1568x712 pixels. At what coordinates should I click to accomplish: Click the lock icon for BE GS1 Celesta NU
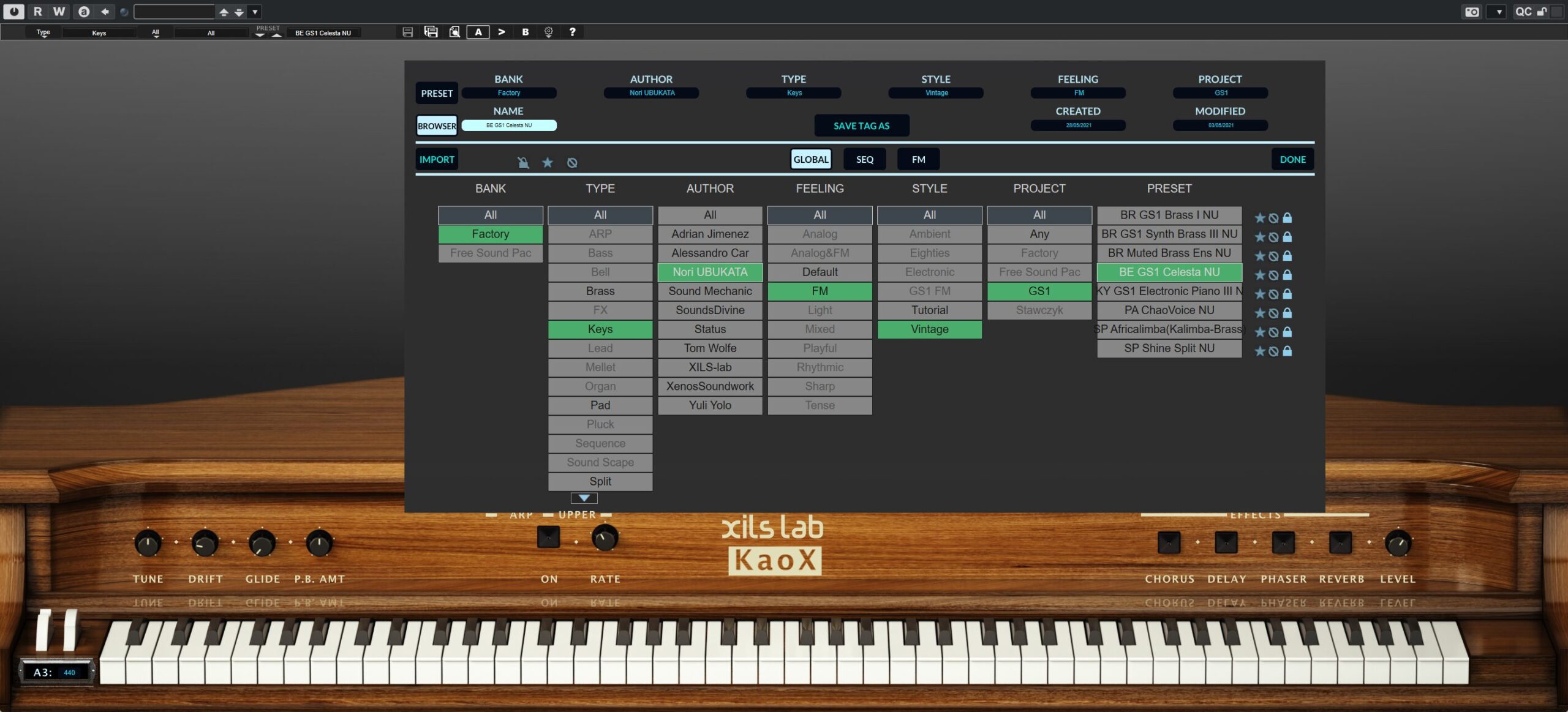coord(1287,275)
